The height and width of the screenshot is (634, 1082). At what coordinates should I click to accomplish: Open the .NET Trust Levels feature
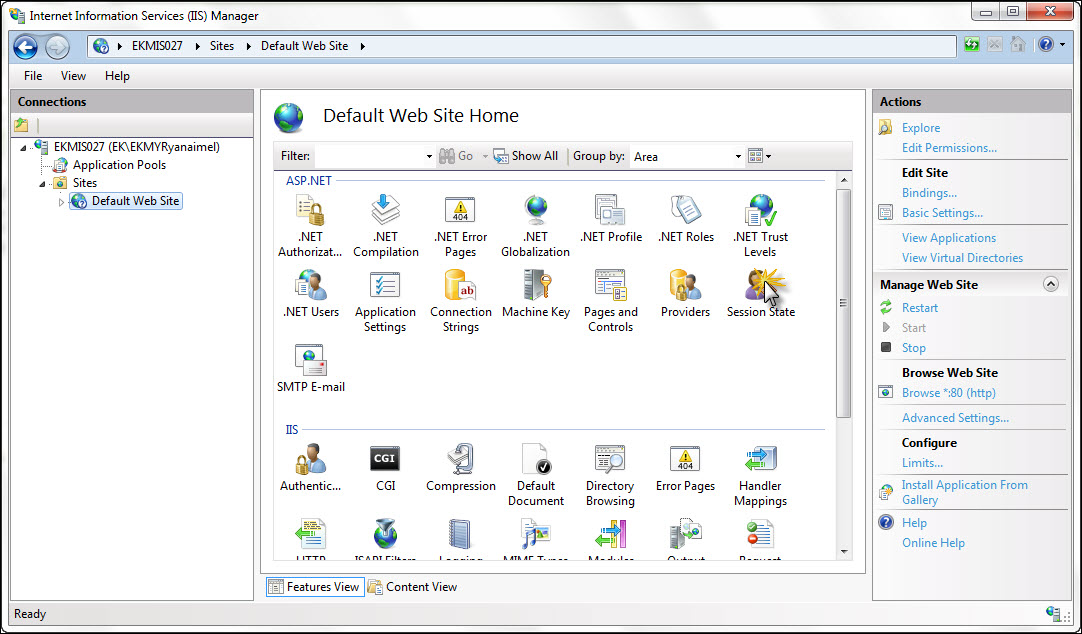(x=760, y=226)
